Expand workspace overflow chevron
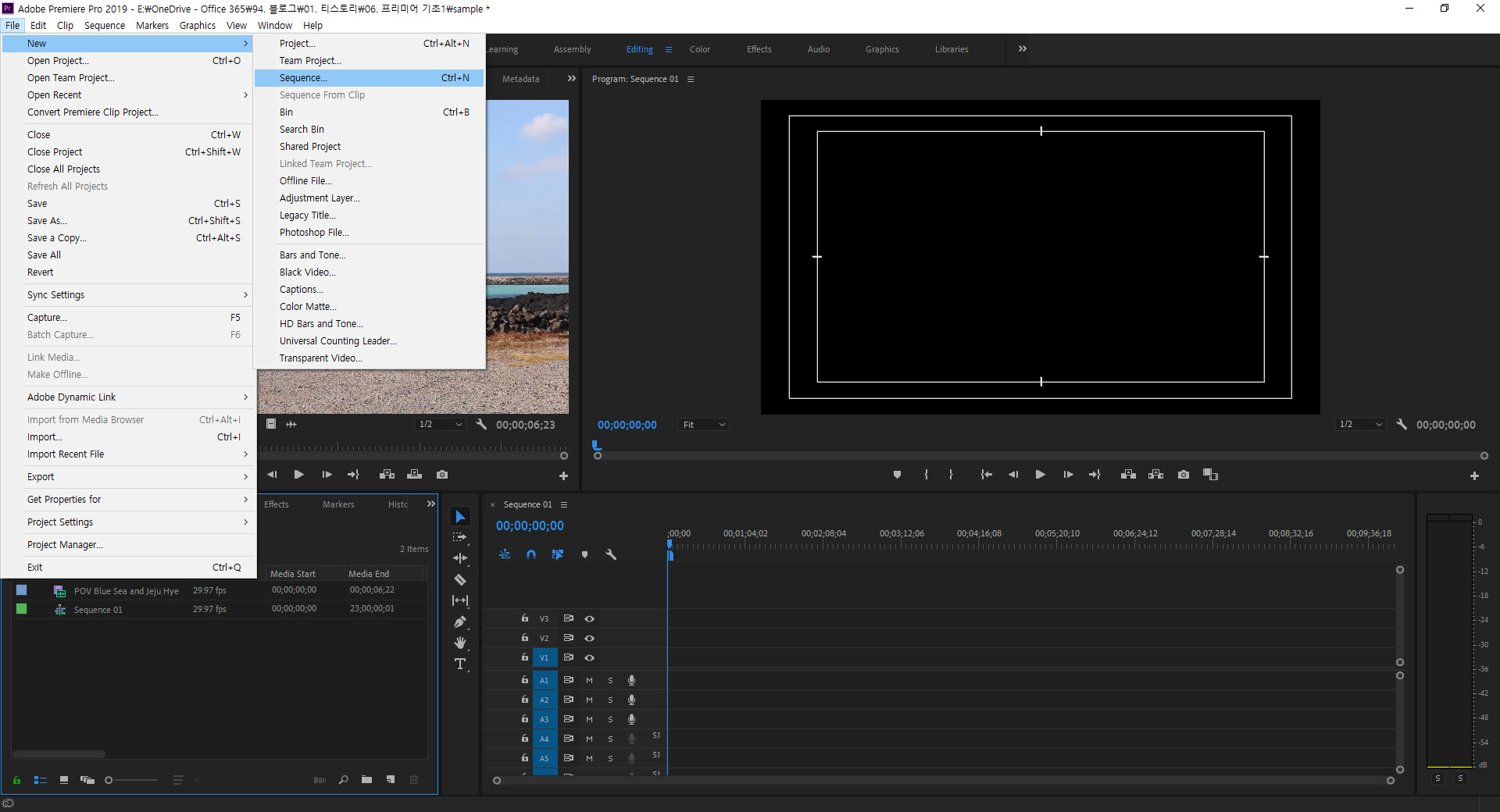 tap(1023, 48)
